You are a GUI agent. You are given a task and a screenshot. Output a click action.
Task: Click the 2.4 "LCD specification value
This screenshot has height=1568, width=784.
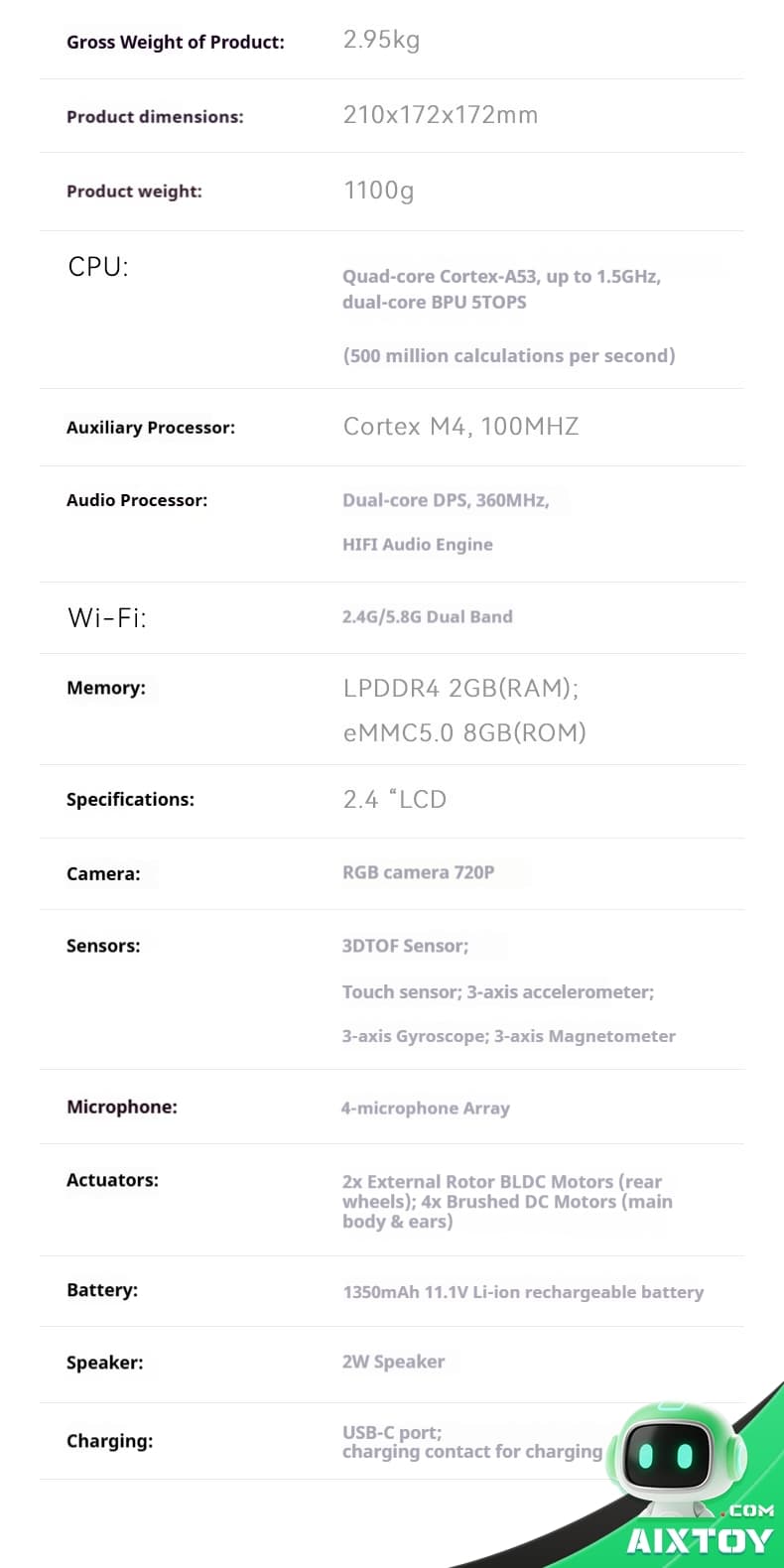tap(395, 800)
